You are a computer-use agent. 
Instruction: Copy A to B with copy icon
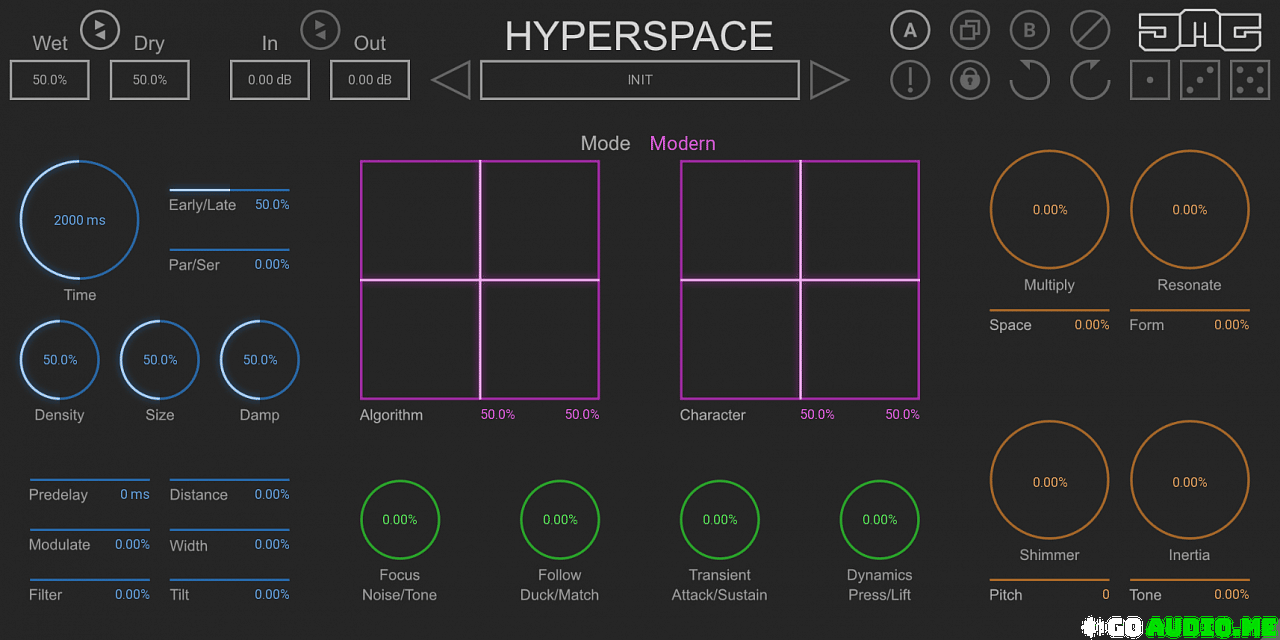[970, 30]
